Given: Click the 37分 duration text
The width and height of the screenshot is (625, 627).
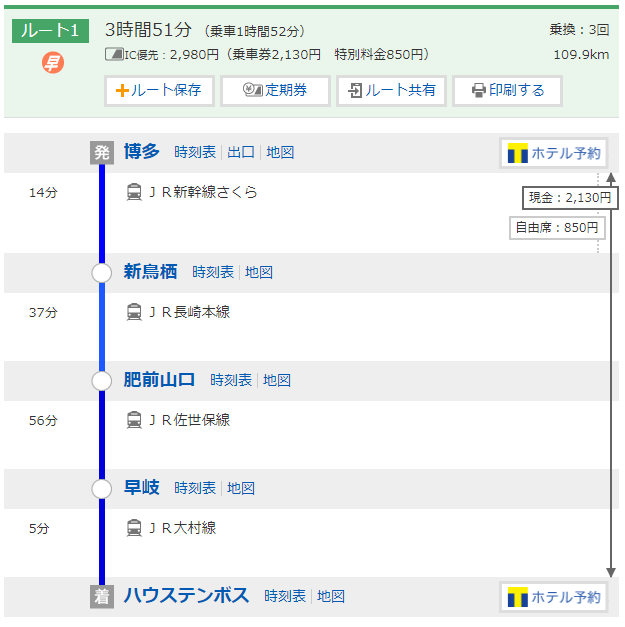Looking at the screenshot, I should [x=43, y=313].
